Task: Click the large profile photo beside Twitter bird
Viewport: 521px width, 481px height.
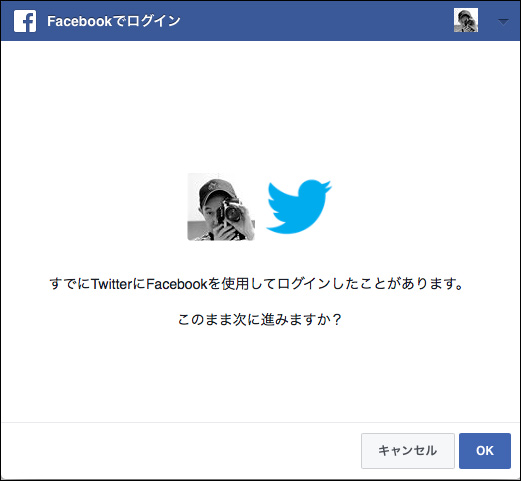Action: [x=221, y=207]
